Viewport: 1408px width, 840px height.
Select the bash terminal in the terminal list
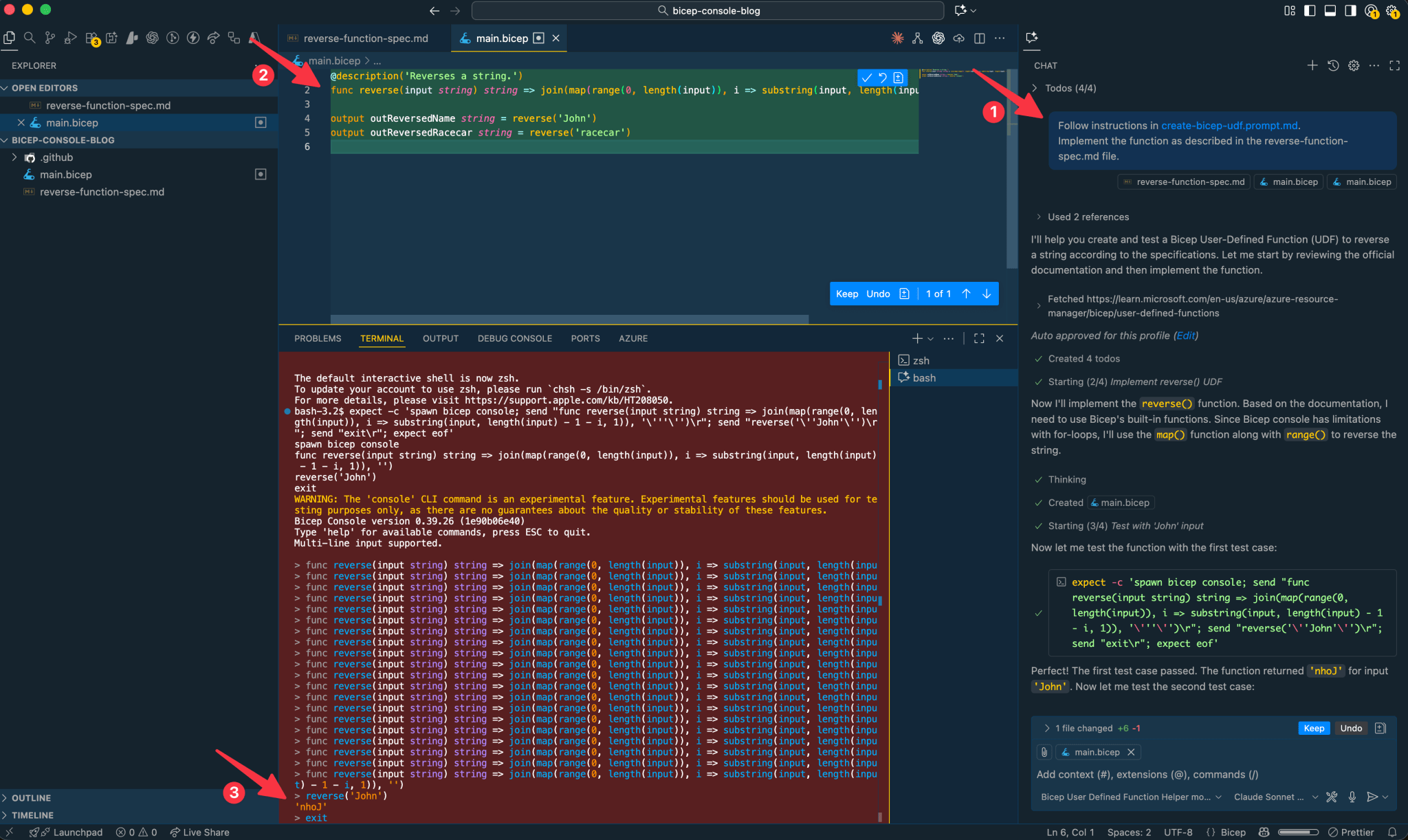click(x=923, y=377)
